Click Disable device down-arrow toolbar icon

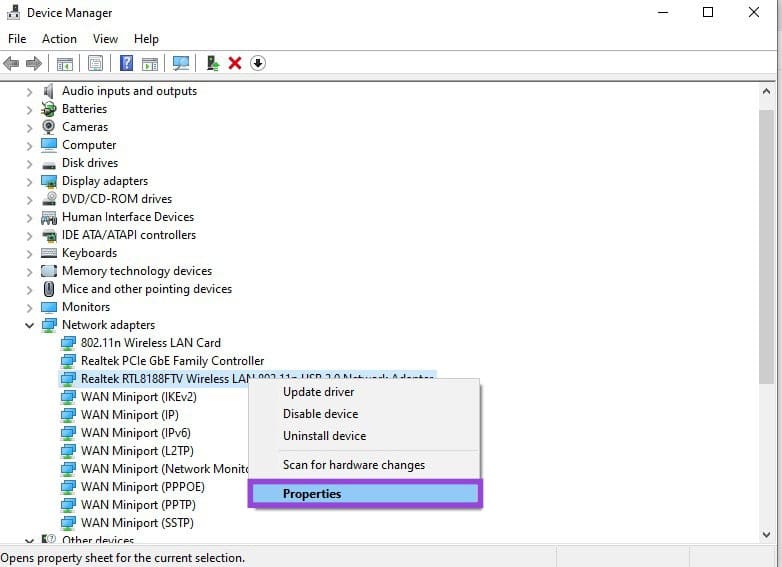(x=258, y=63)
